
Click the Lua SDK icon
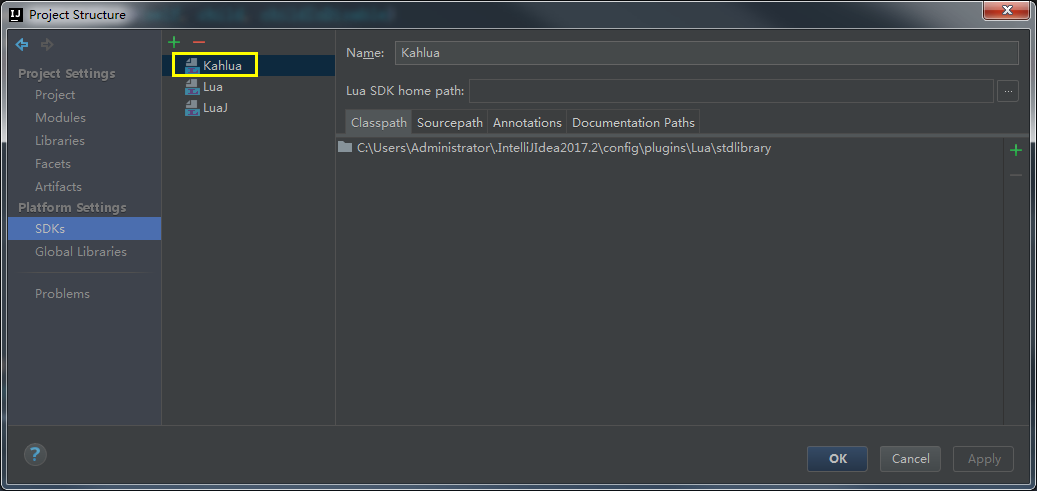192,87
